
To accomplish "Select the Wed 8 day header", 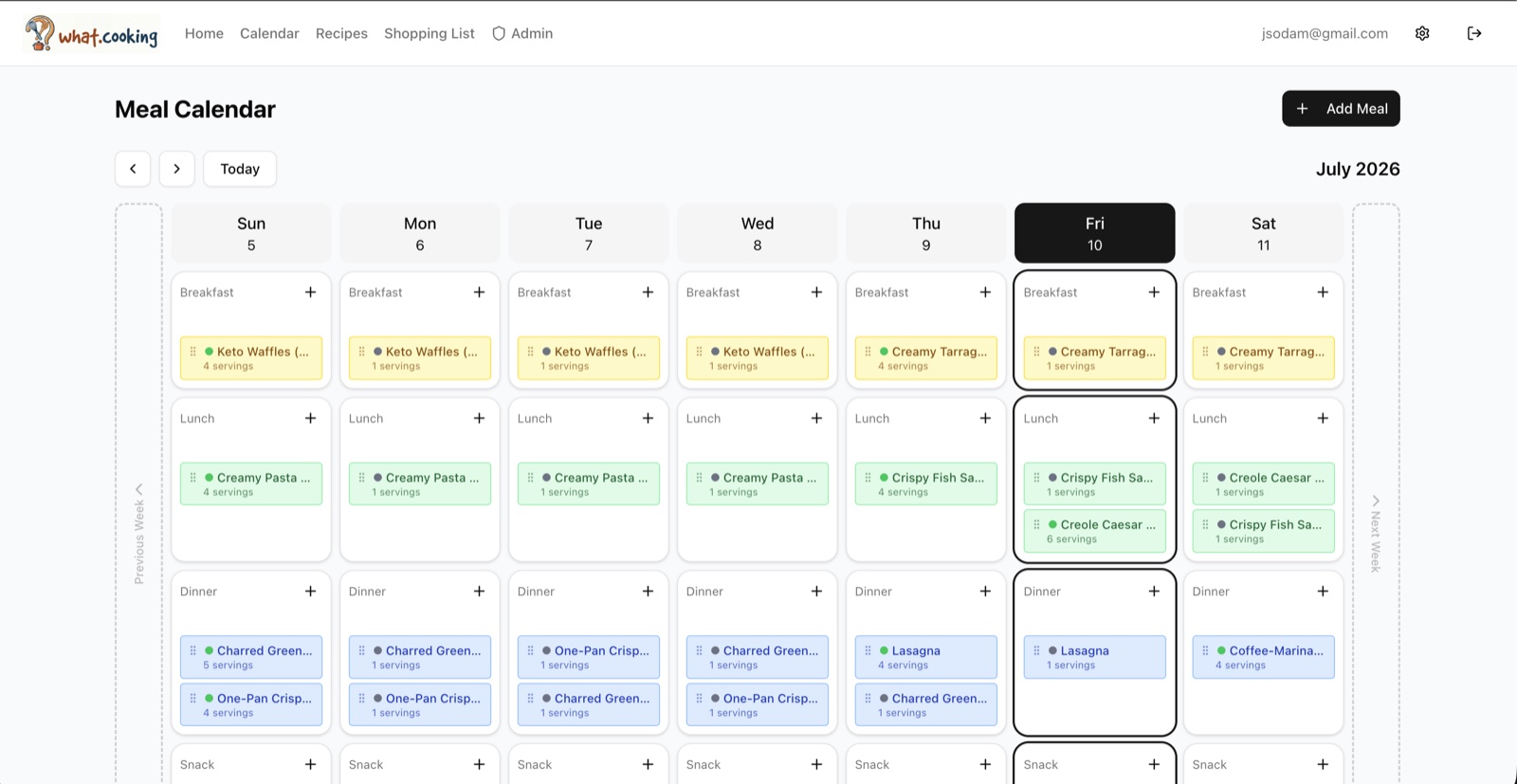I will (x=758, y=233).
